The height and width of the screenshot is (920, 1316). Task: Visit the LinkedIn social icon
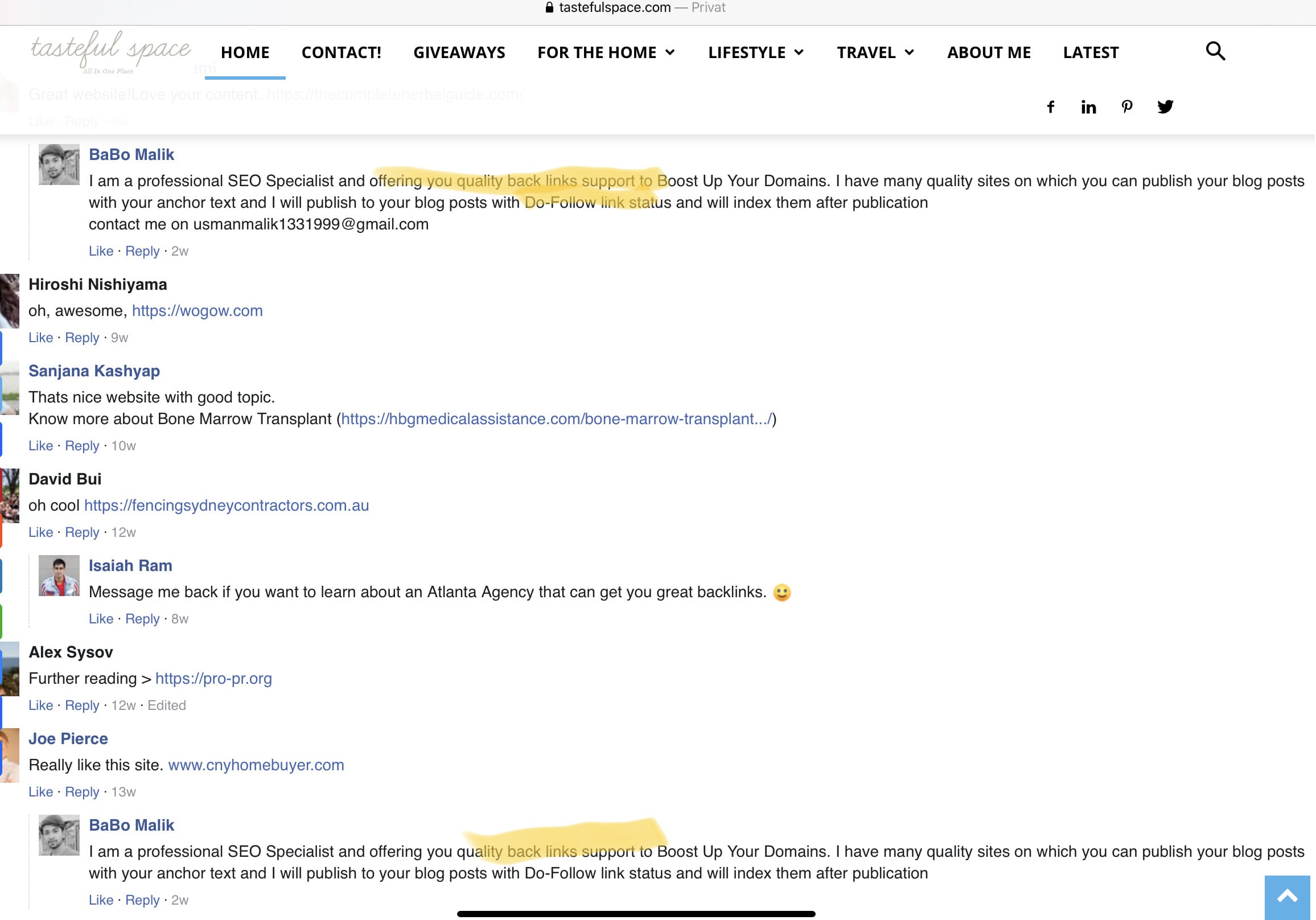1088,106
